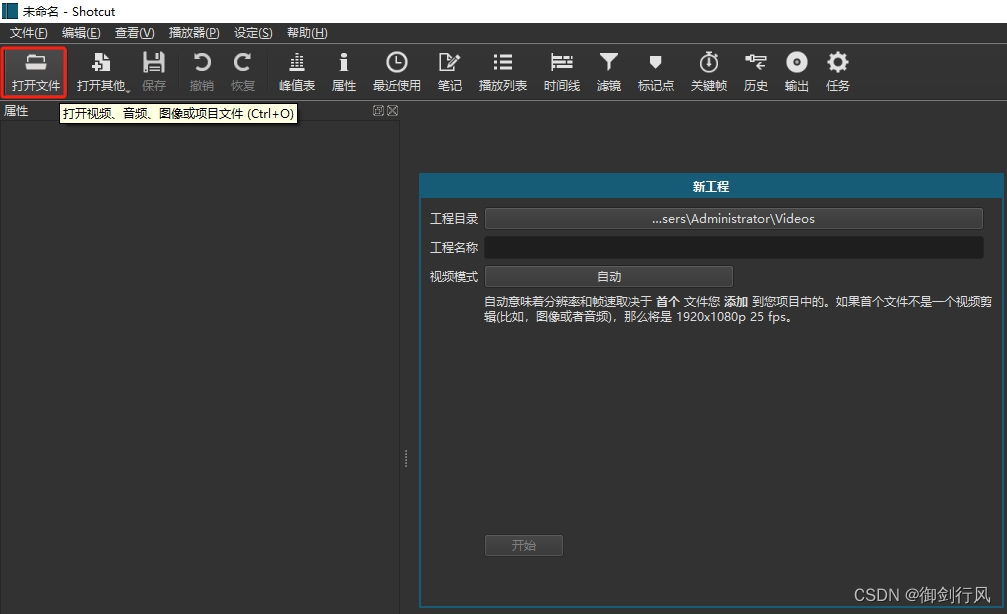Open the 播放器(P) menu

click(194, 33)
